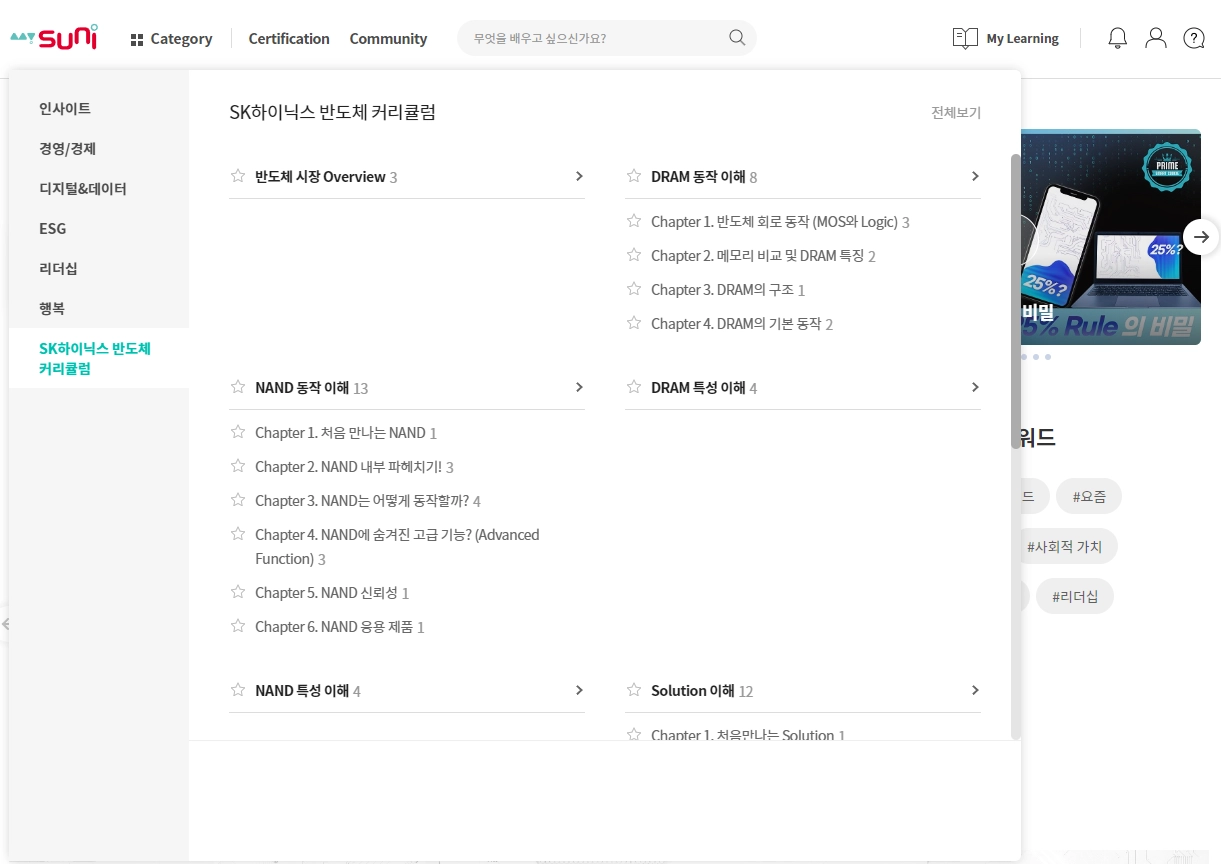Star Chapter 1. 처음 만나는 NAND
Screen dimensions: 1221x864
238,432
